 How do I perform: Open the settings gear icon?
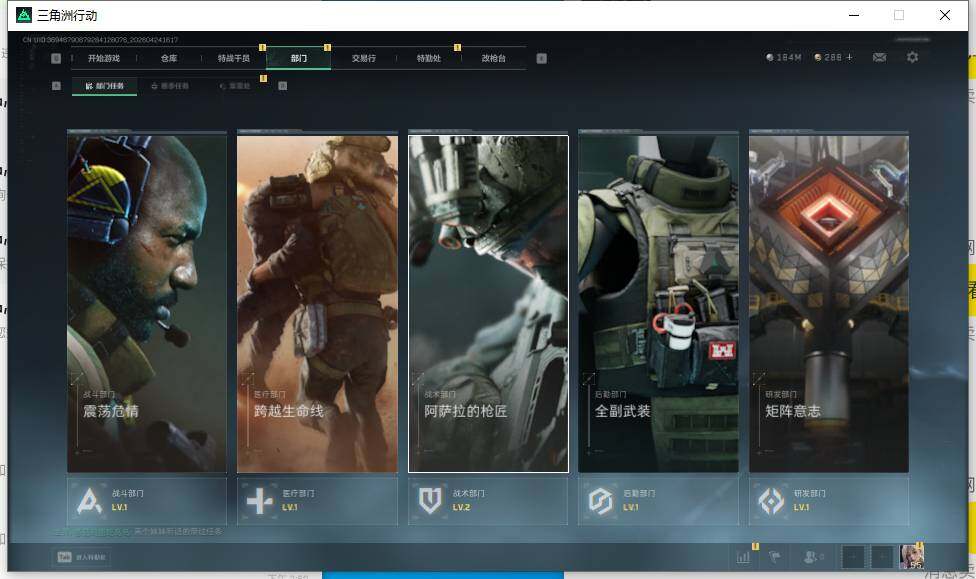point(913,57)
